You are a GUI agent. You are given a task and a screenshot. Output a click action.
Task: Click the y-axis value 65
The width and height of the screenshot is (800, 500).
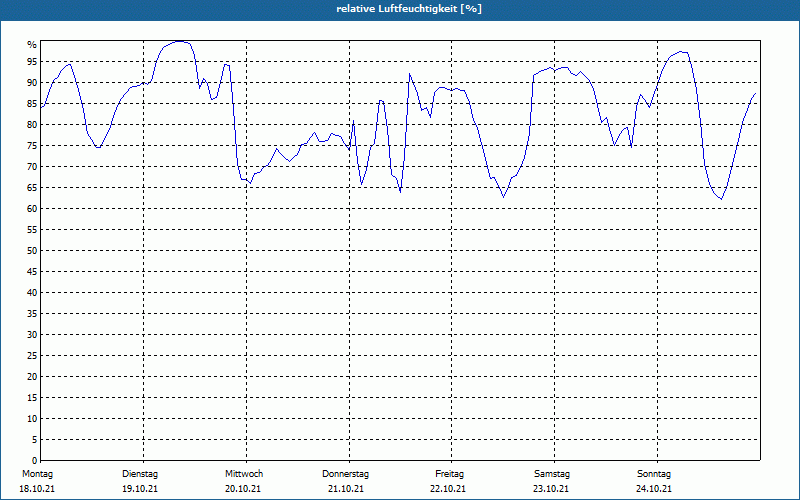click(x=32, y=188)
